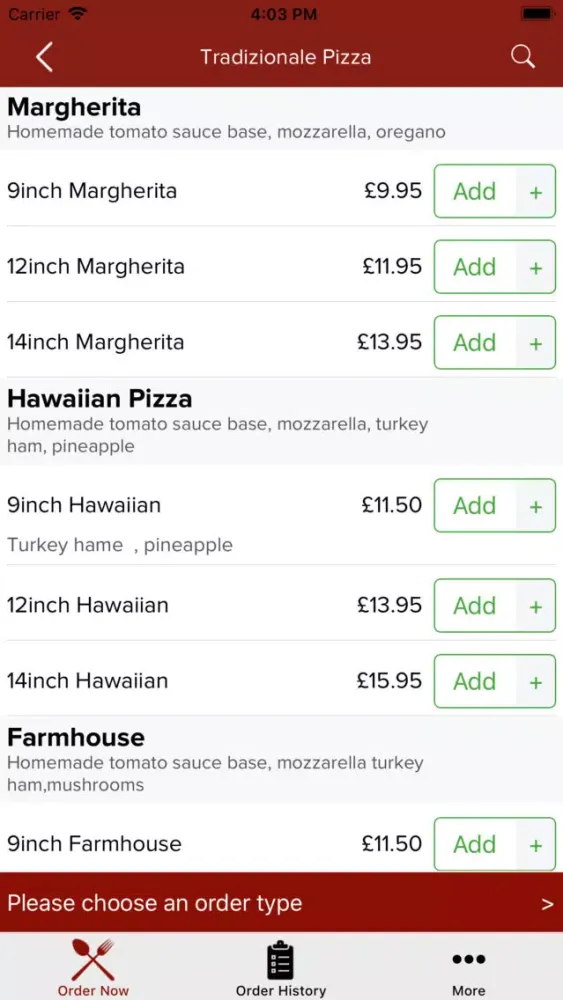
Task: Click plus icon for 14inch Hawaiian
Action: 536,682
